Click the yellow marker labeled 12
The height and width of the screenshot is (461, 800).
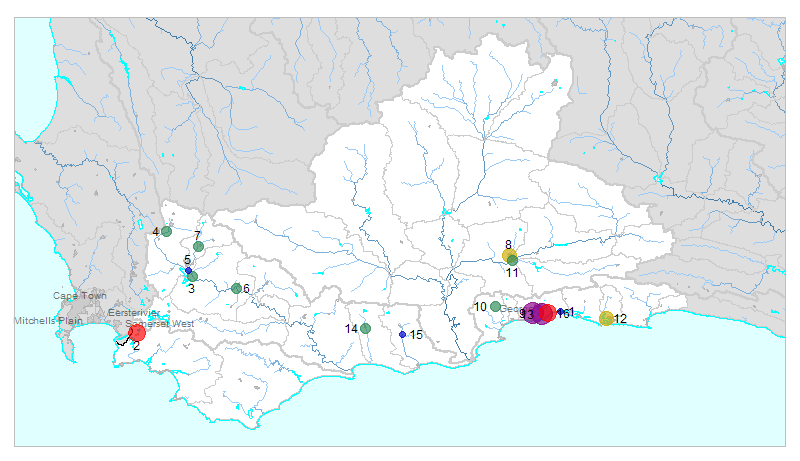click(606, 319)
